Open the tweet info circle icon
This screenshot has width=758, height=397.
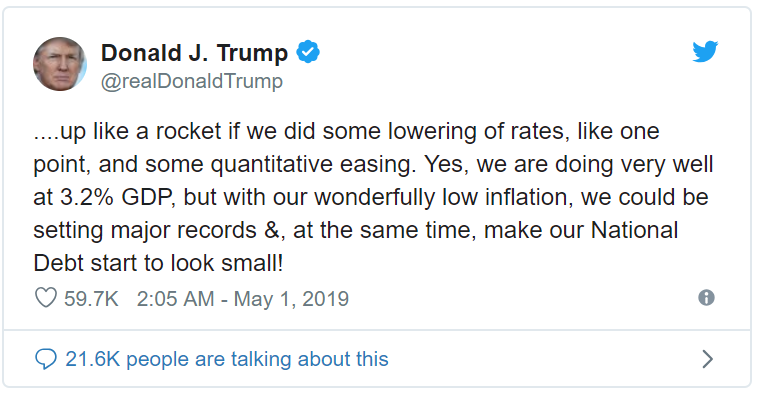point(706,297)
